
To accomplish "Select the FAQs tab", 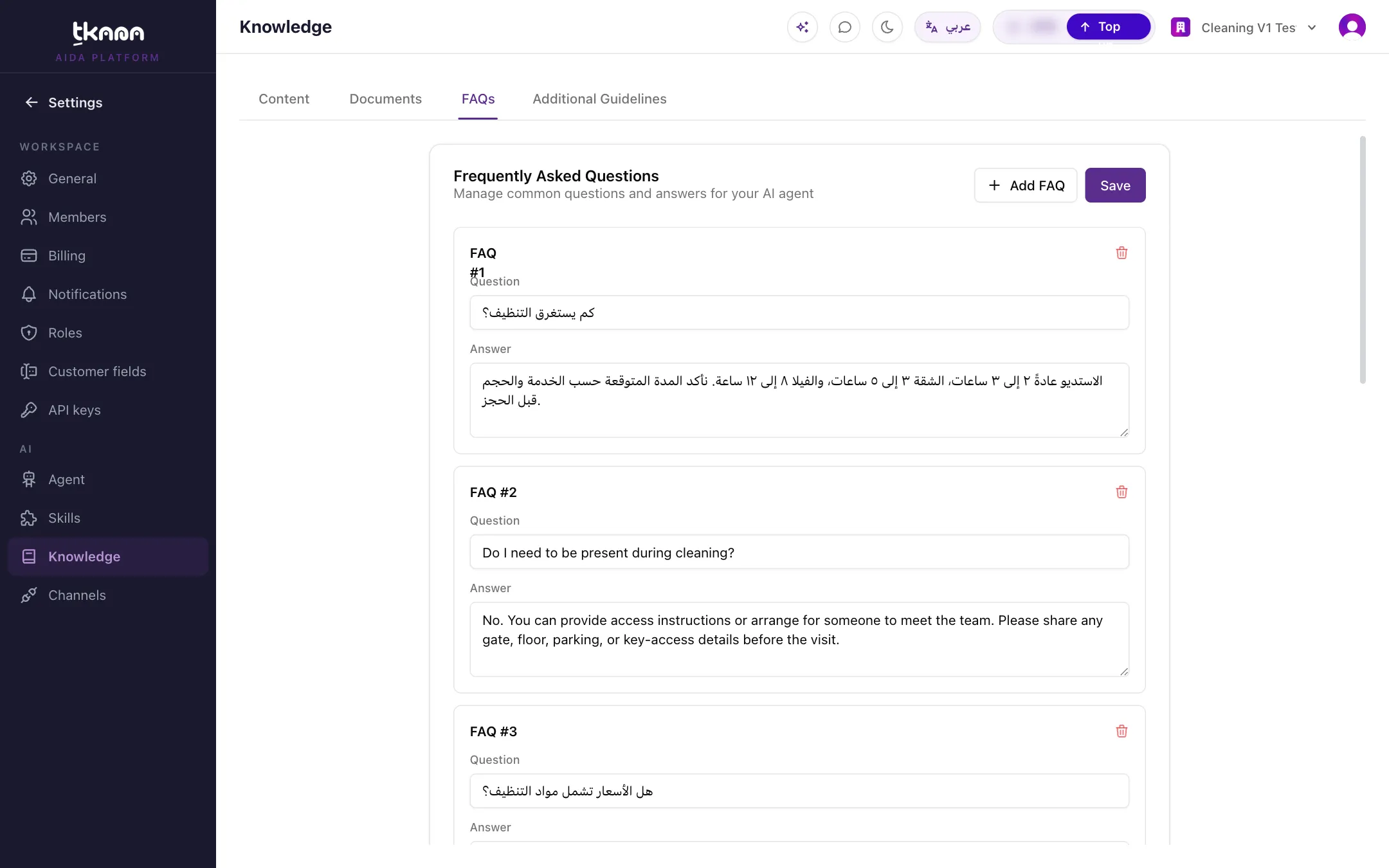I will pos(478,99).
